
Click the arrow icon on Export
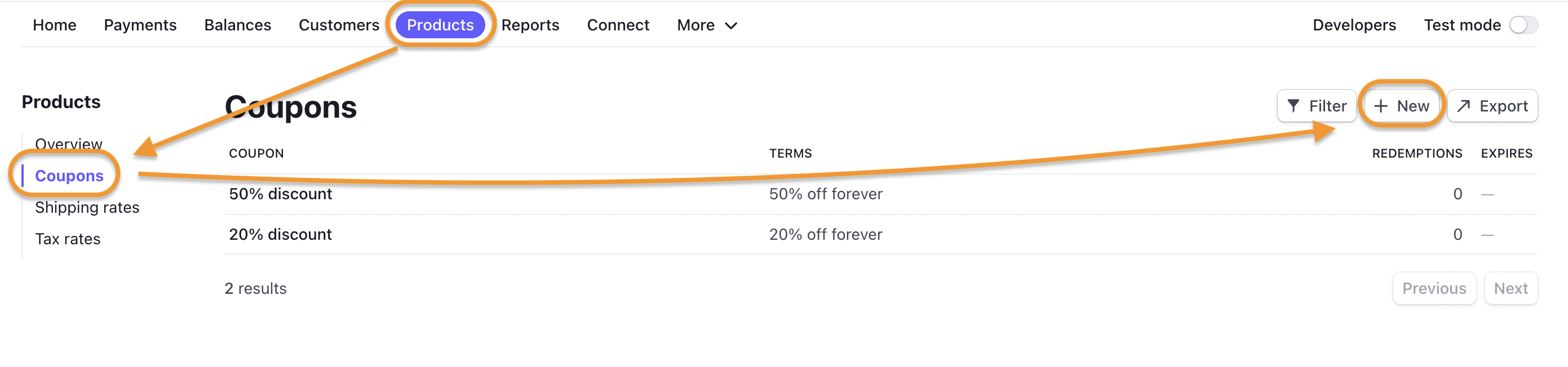(x=1464, y=106)
